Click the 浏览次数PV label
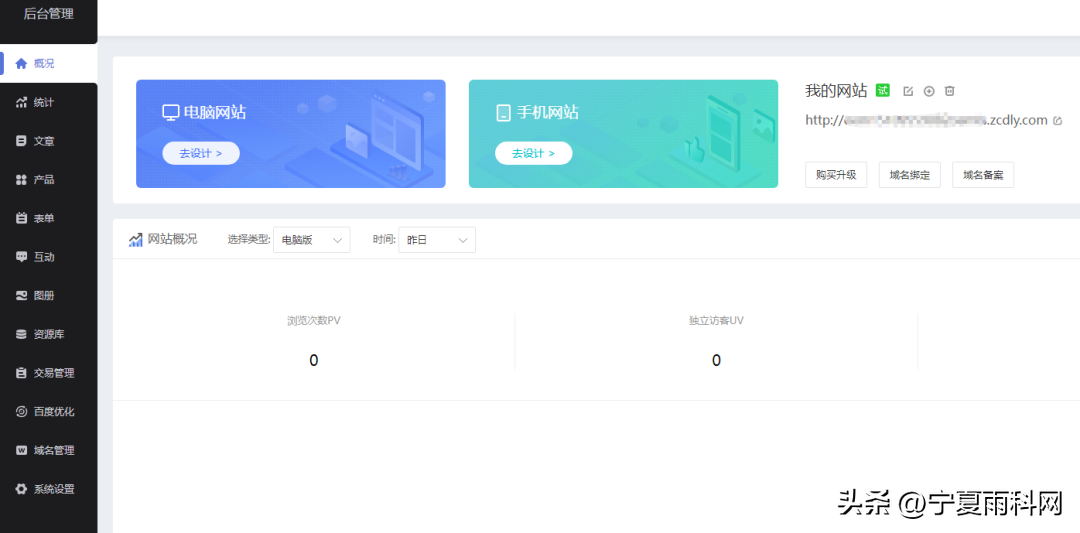Image resolution: width=1080 pixels, height=533 pixels. pos(313,321)
